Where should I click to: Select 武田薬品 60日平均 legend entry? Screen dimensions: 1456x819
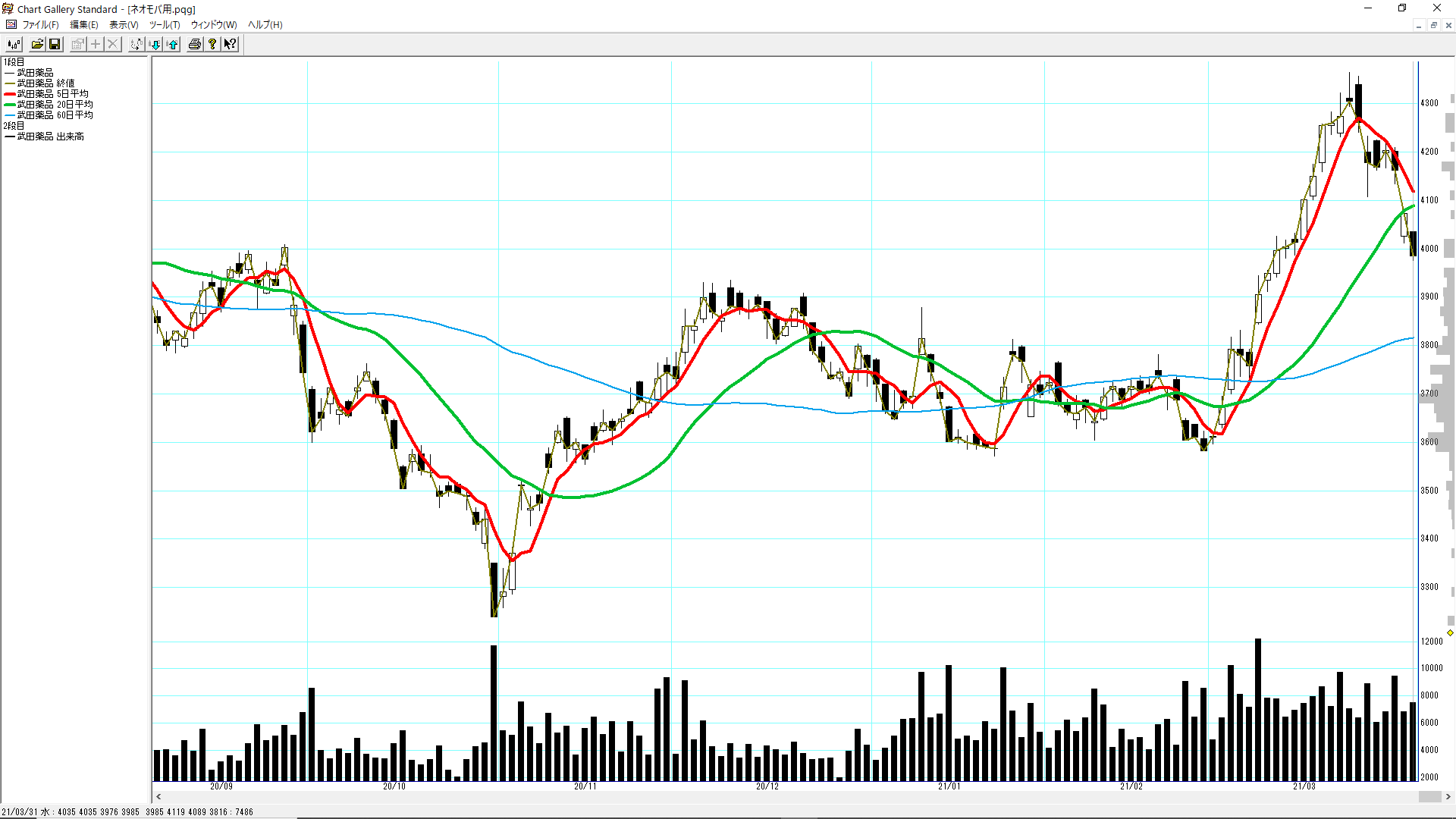[x=55, y=115]
